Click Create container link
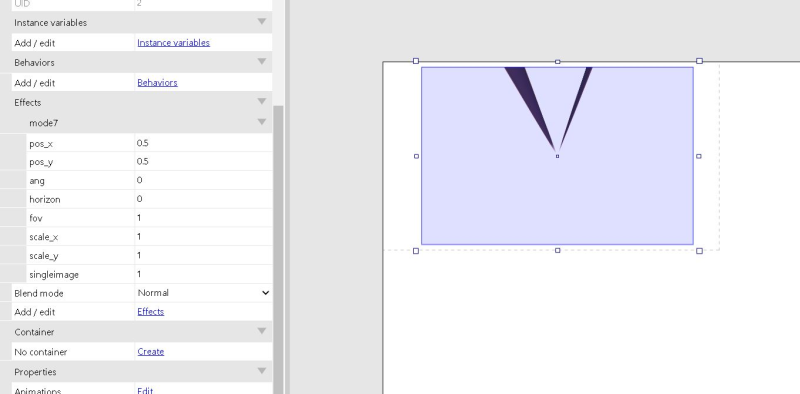This screenshot has height=394, width=800. tap(151, 352)
